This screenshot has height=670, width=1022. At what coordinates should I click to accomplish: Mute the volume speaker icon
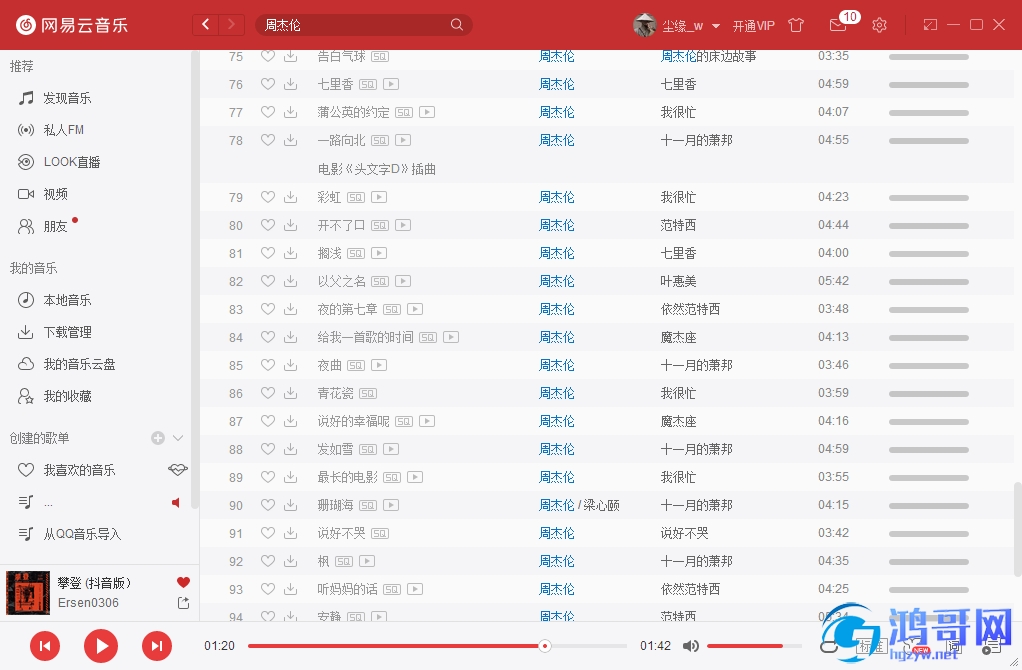click(690, 646)
